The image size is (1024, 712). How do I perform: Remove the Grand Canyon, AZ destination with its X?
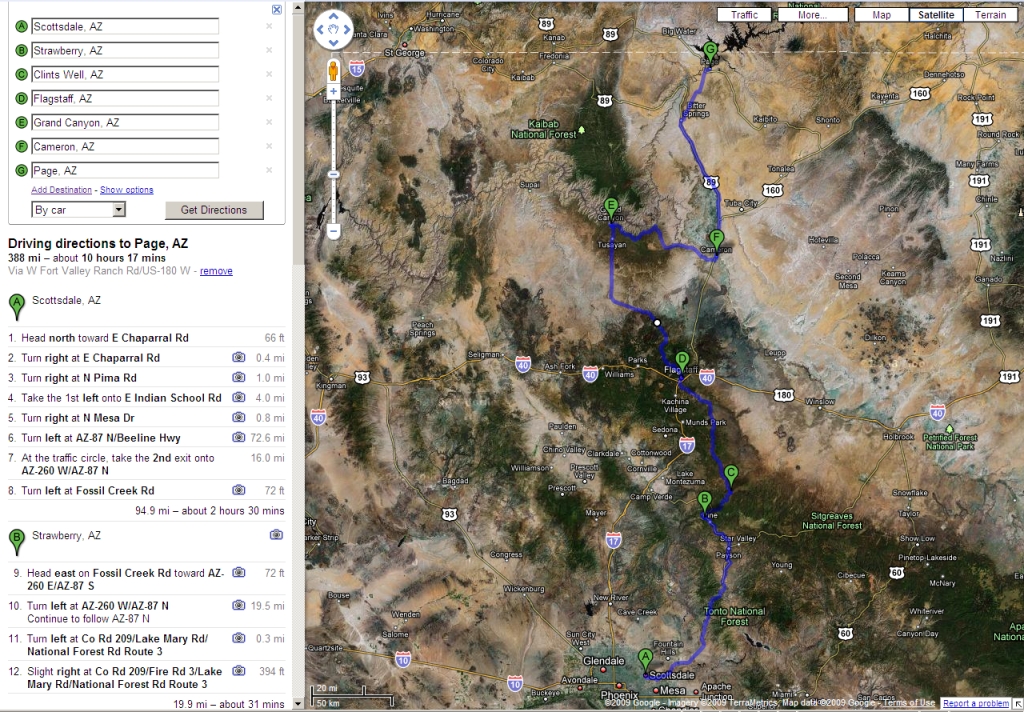click(269, 122)
